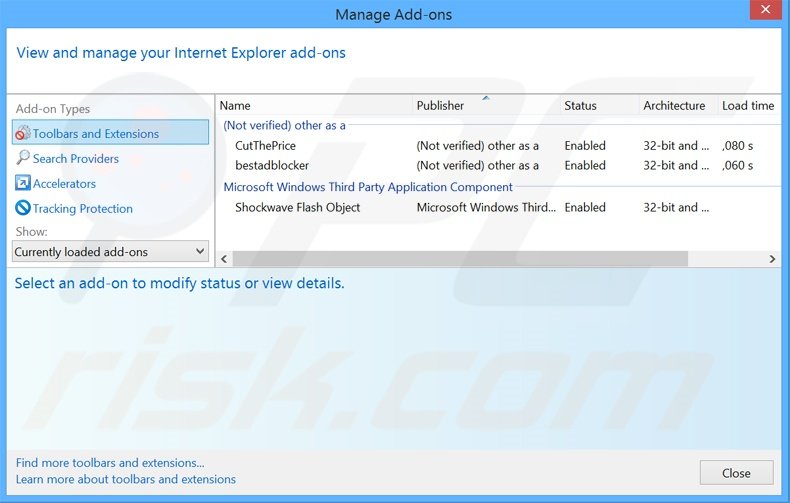Click publisher cell of bestadblocker row
The height and width of the screenshot is (503, 790).
(x=477, y=165)
